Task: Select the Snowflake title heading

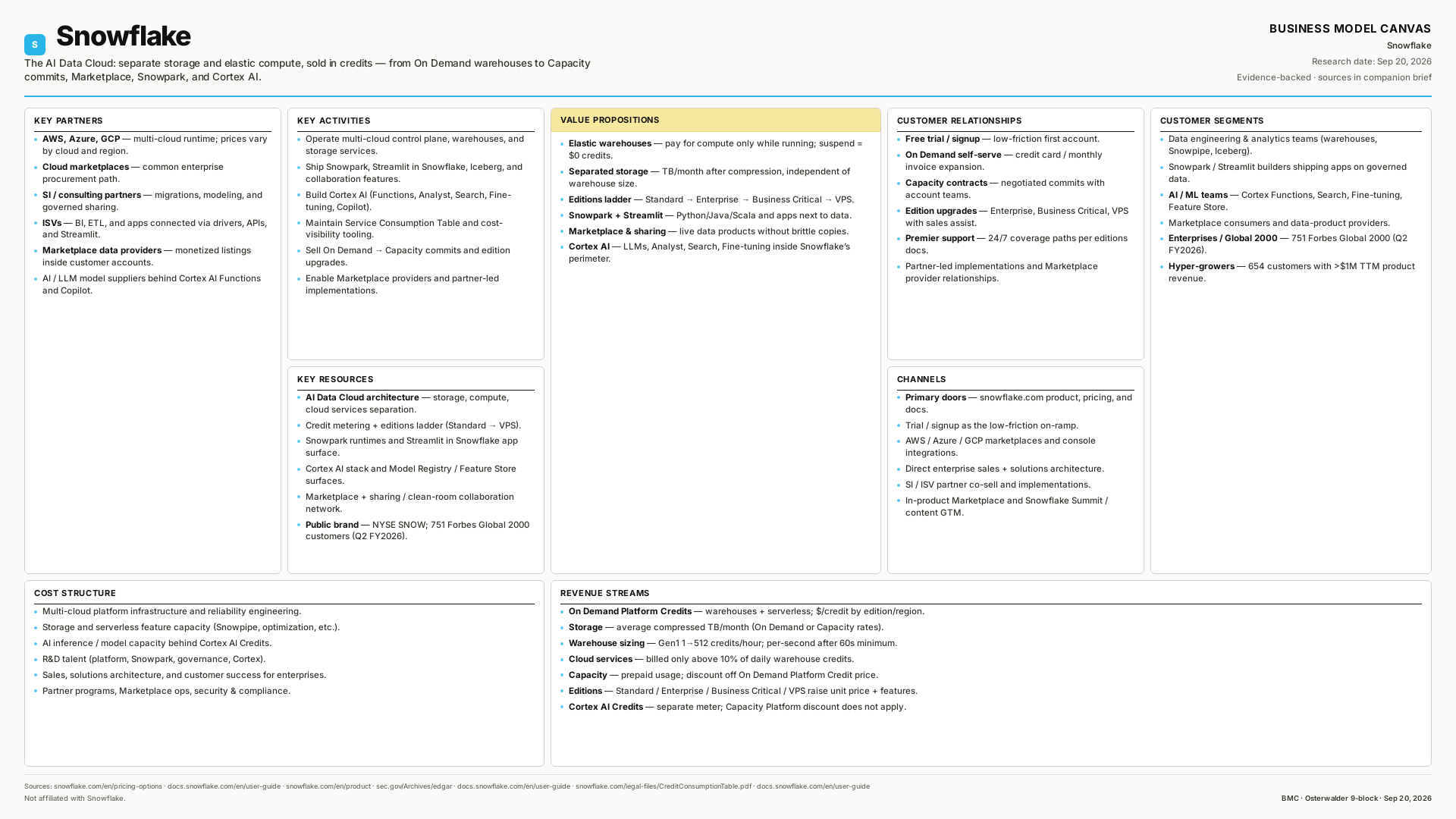Action: [x=123, y=36]
